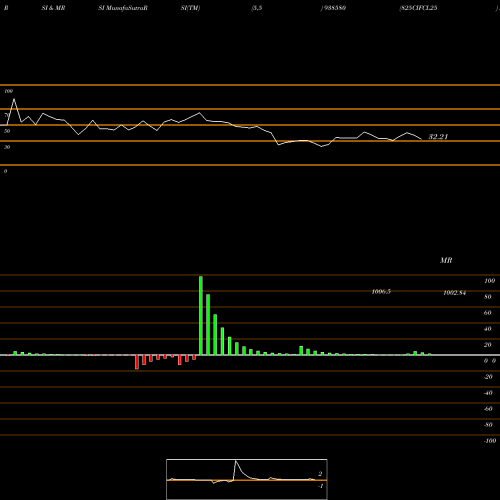Open the mini overview chart thumbnail
This screenshot has width=500, height=500.
[x=247, y=479]
